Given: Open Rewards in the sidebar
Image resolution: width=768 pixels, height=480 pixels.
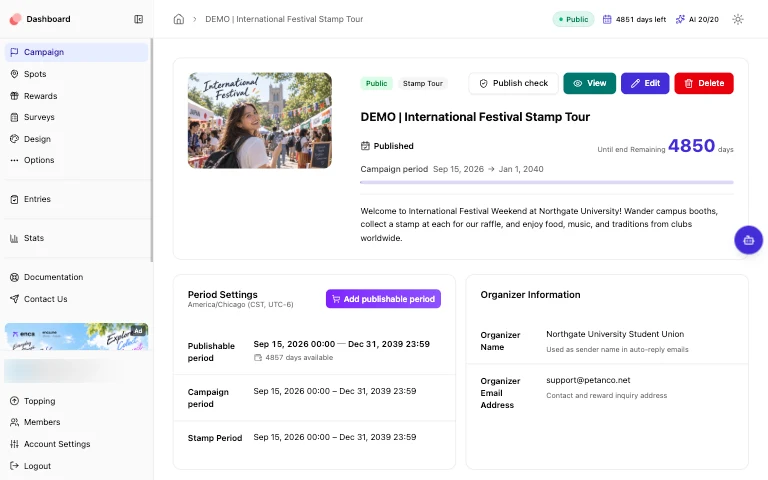Looking at the screenshot, I should click(x=76, y=96).
